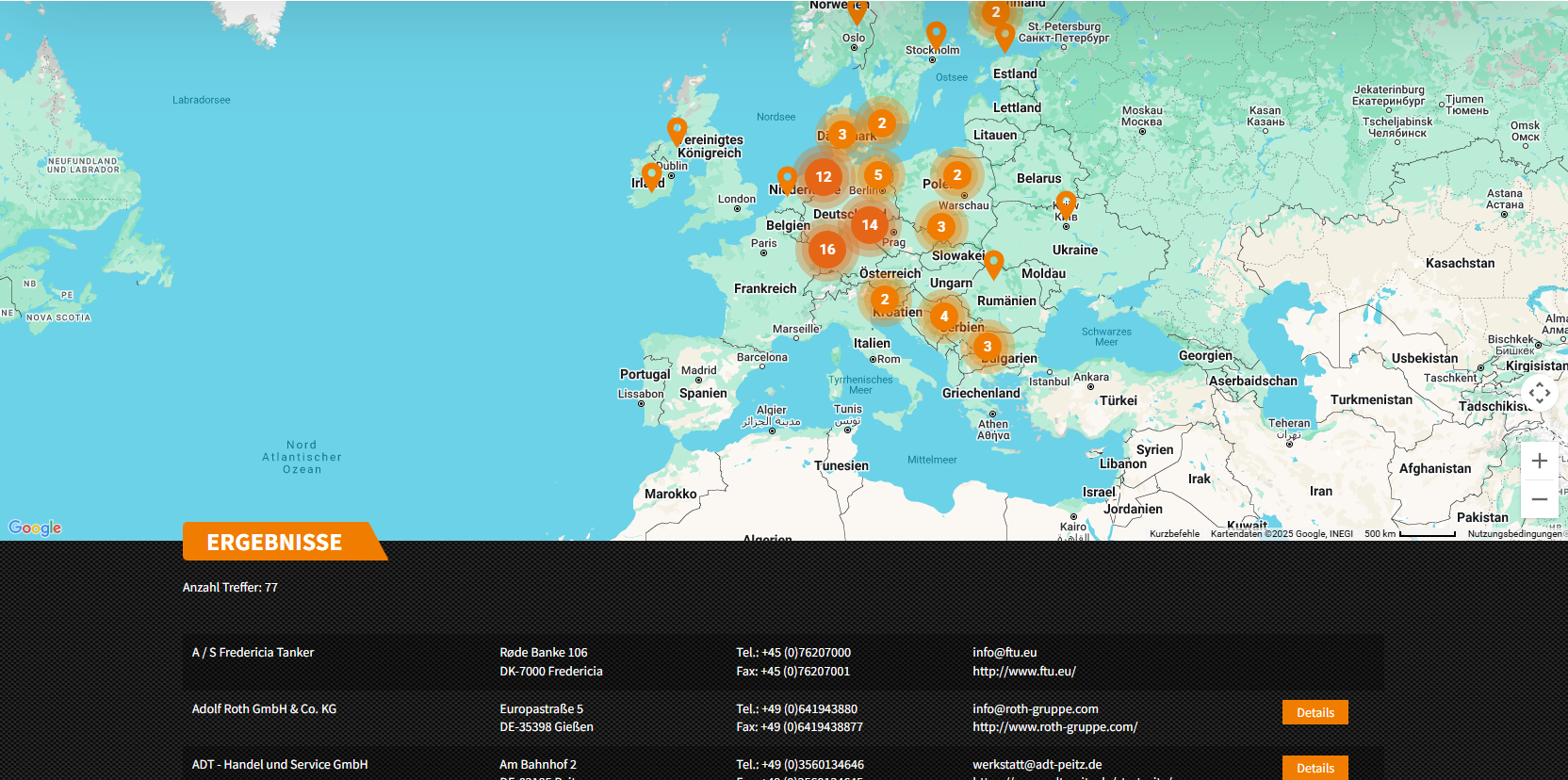Select the map pin near Kyiv
This screenshot has width=1568, height=780.
click(1066, 203)
